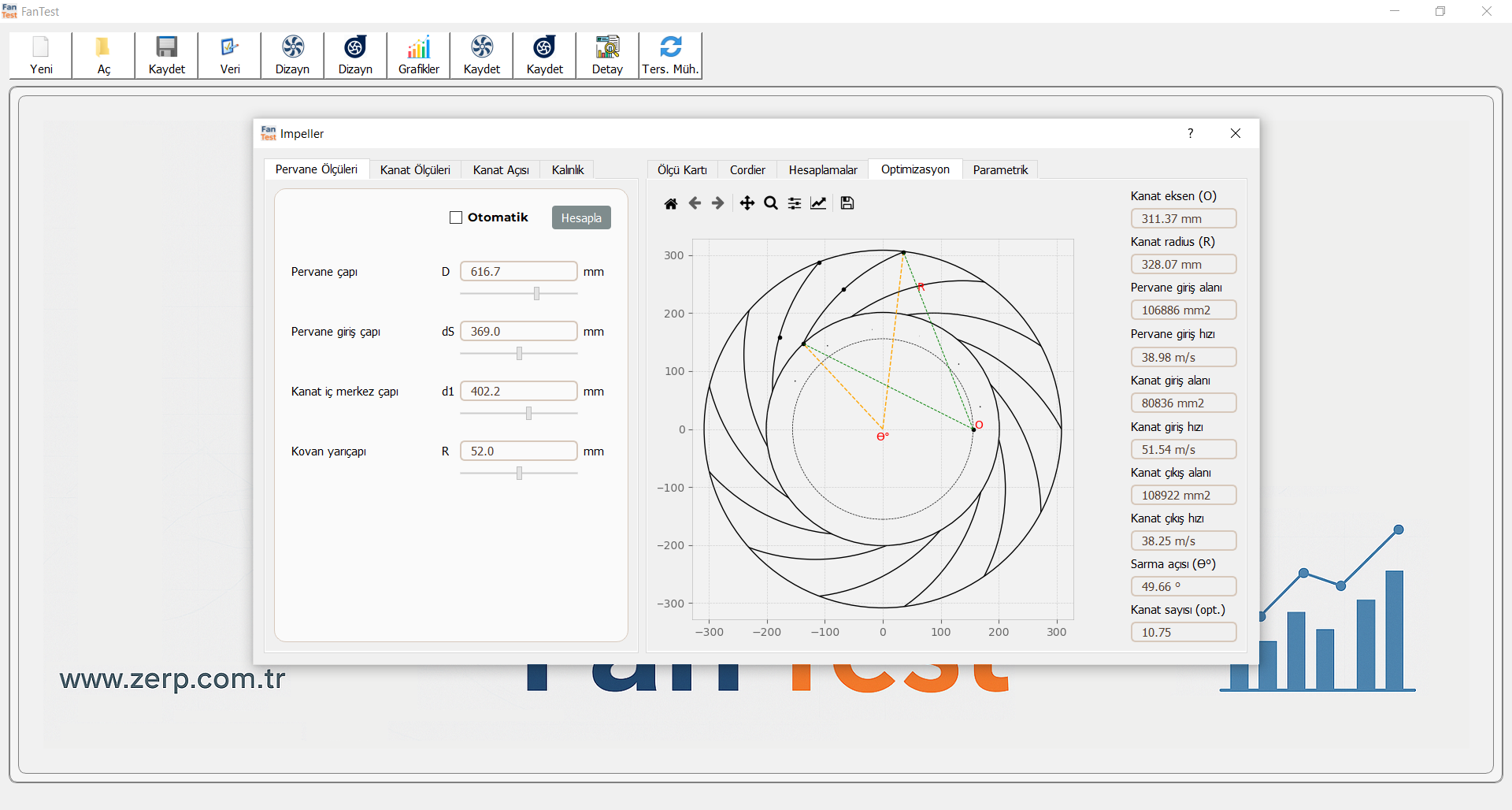Open plot subplot configuration sliders icon
Viewport: 1512px width, 810px height.
pos(795,203)
